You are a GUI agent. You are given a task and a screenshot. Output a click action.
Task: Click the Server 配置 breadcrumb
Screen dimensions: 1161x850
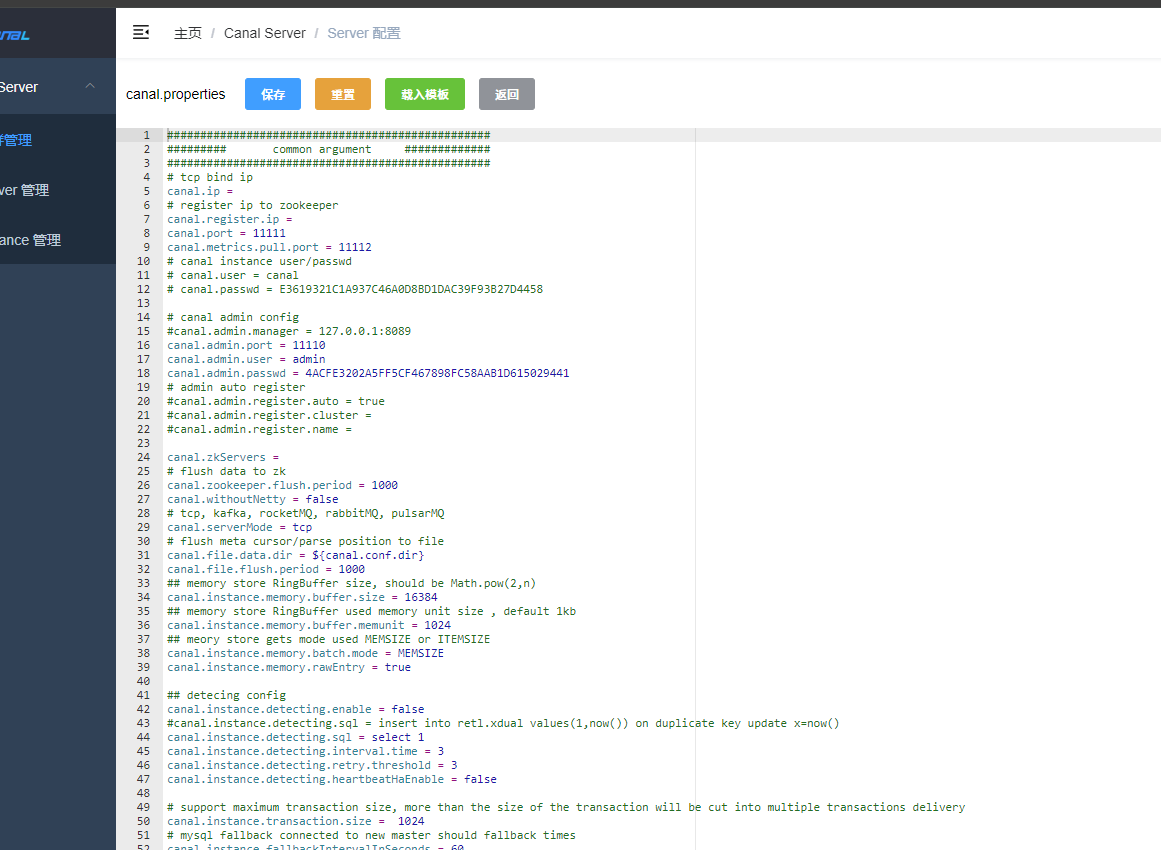[x=364, y=33]
